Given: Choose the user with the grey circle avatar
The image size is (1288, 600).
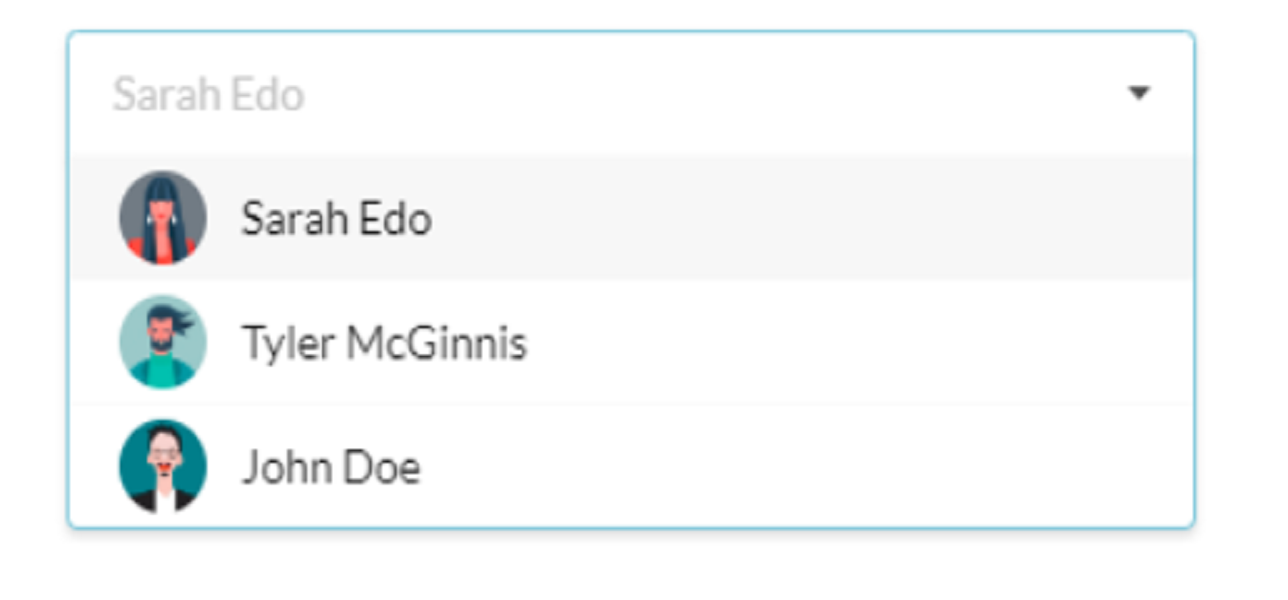Looking at the screenshot, I should pyautogui.click(x=631, y=218).
